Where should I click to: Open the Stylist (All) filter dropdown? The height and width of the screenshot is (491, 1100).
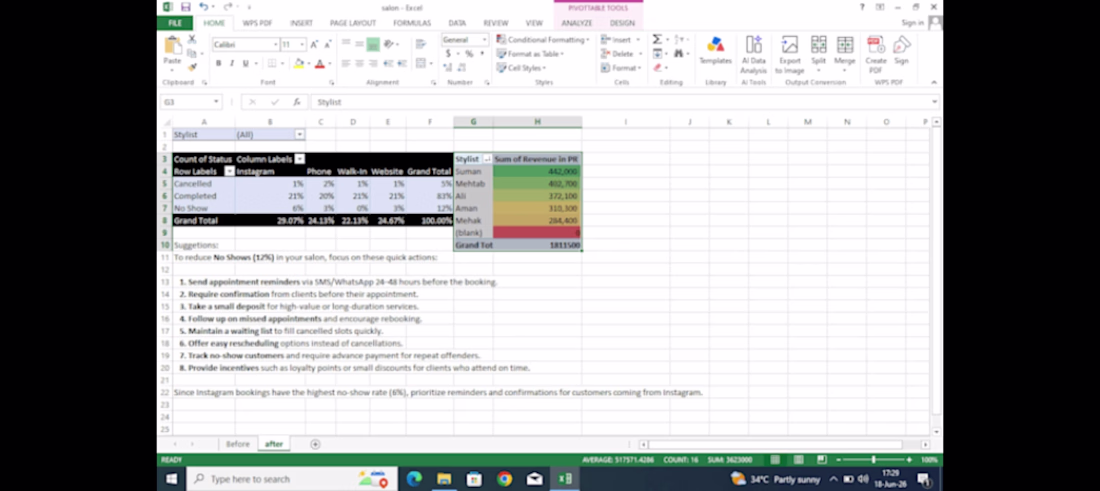300,135
